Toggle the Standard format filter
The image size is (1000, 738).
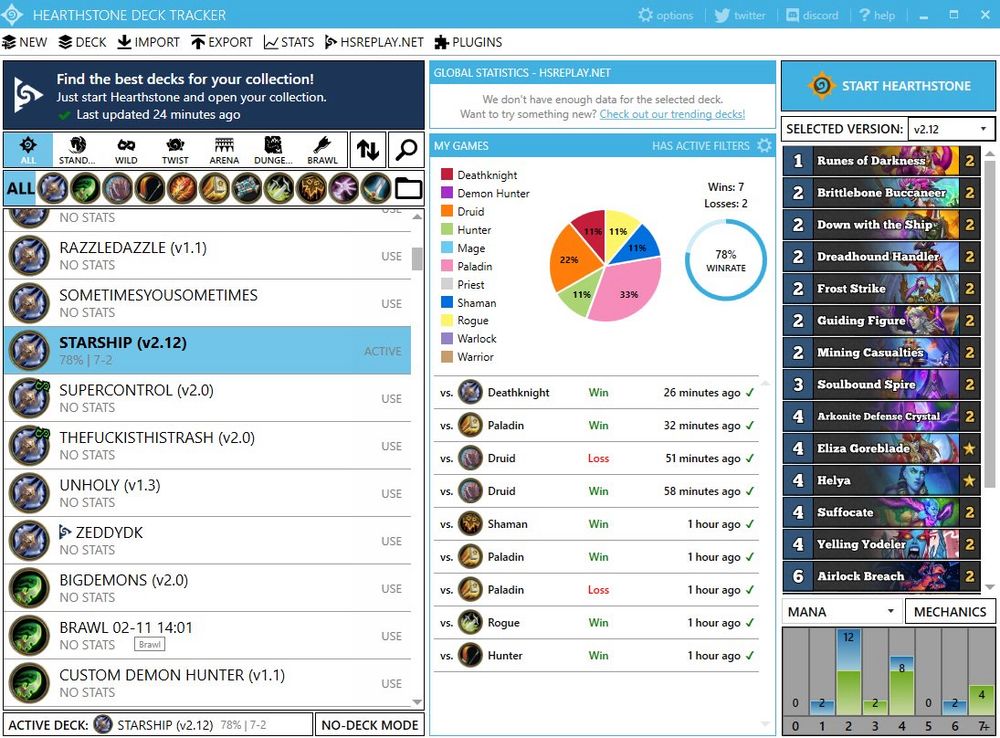tap(77, 150)
